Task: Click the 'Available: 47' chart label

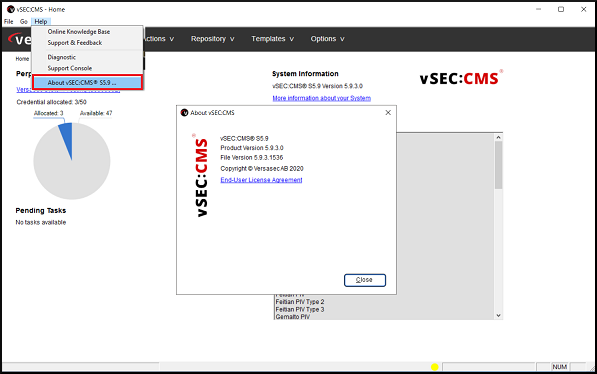Action: pos(96,113)
